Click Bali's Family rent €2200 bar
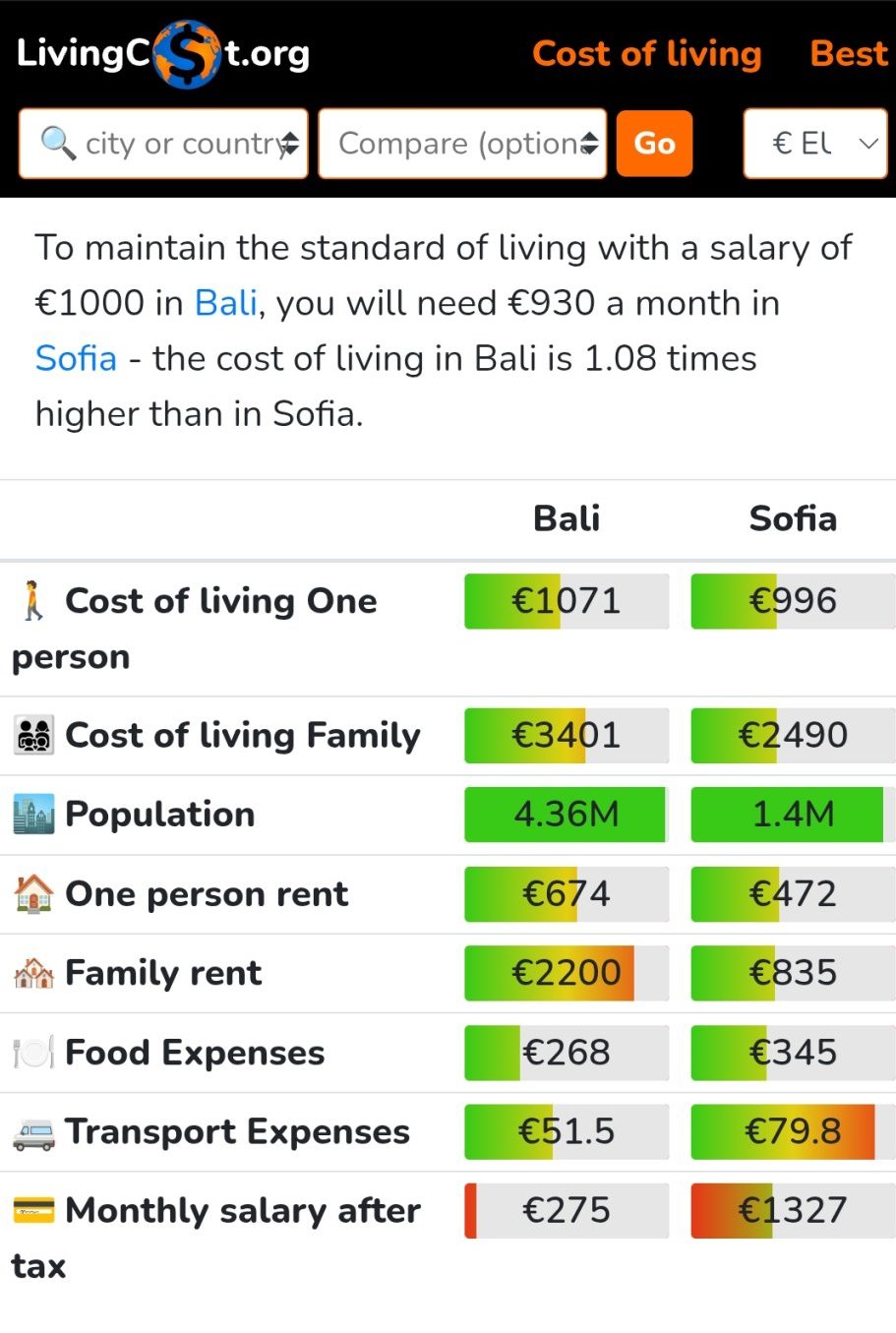The image size is (896, 1333). [566, 973]
